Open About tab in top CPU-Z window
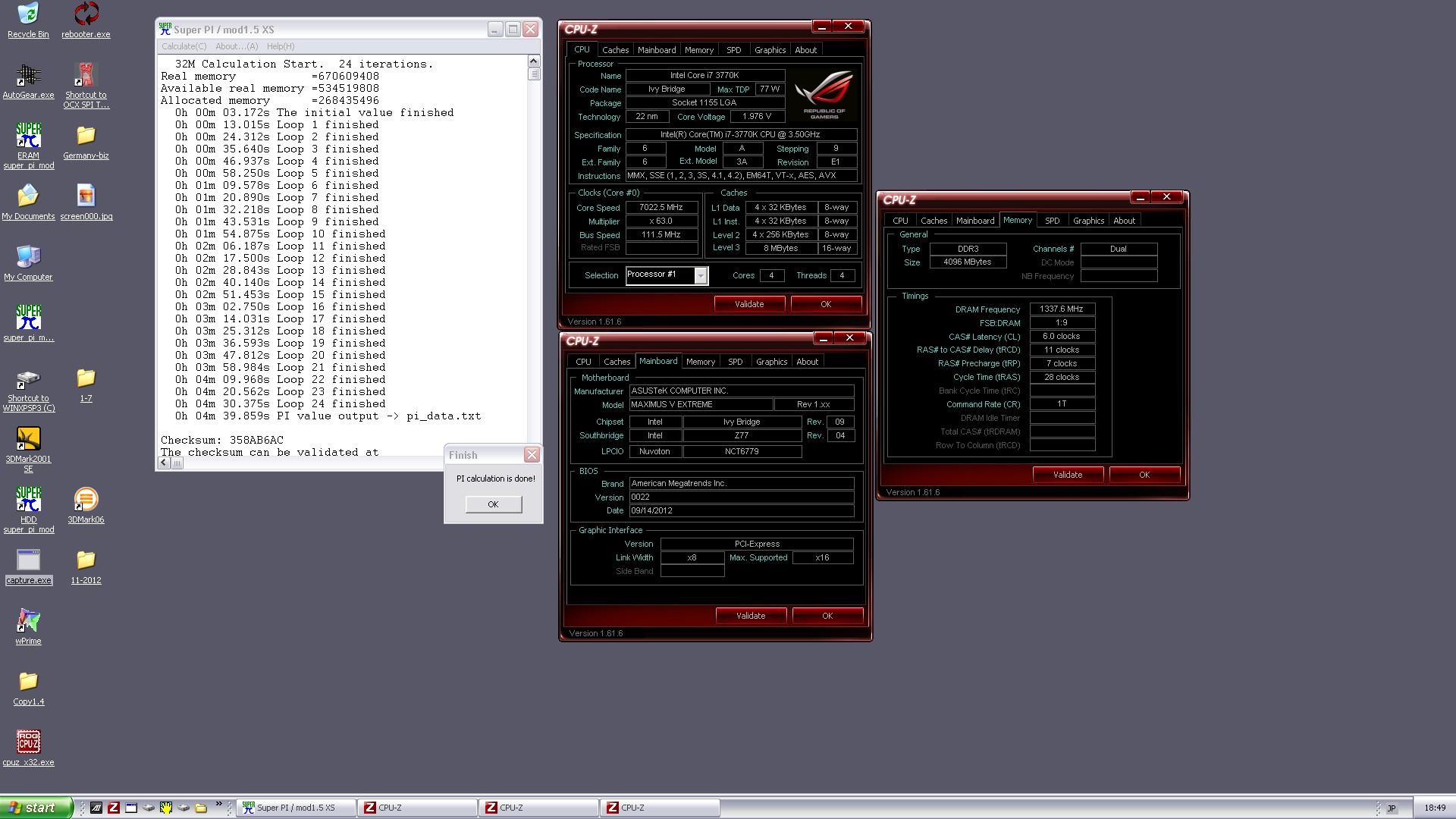 click(x=805, y=50)
